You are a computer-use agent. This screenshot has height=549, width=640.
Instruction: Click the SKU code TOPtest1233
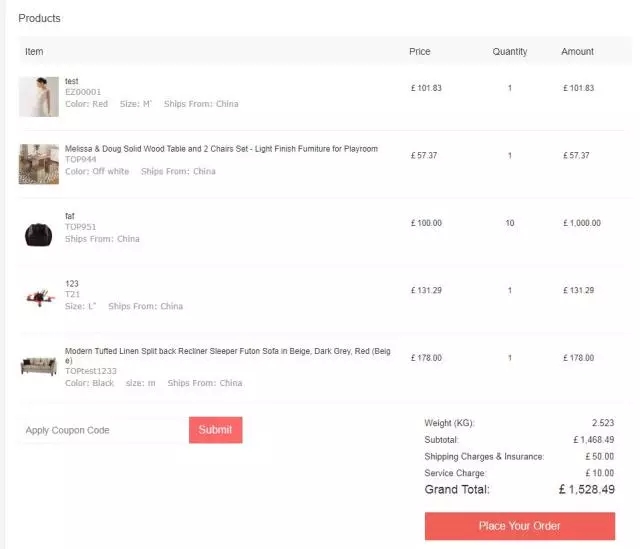coord(91,371)
